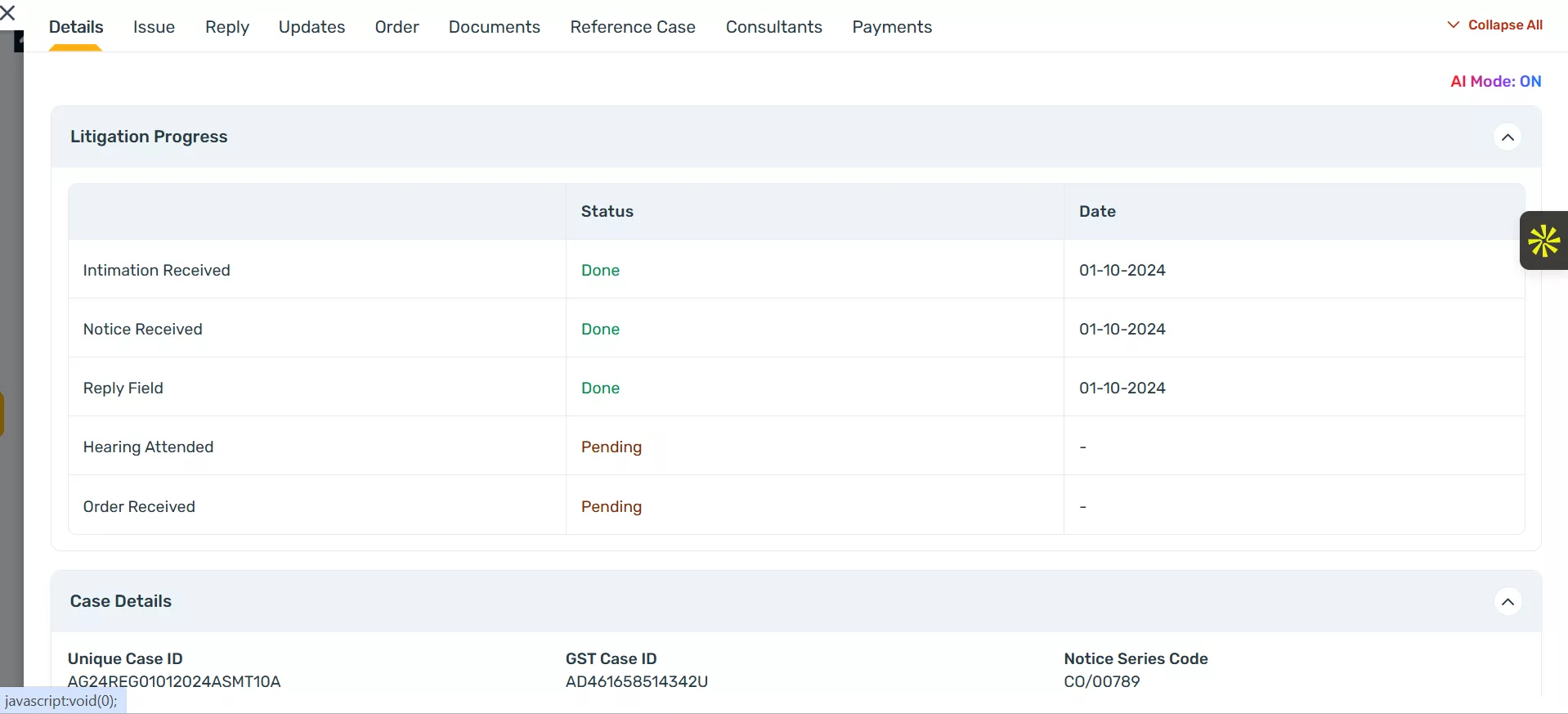Close the case details panel with X
1568x714 pixels.
(x=8, y=13)
